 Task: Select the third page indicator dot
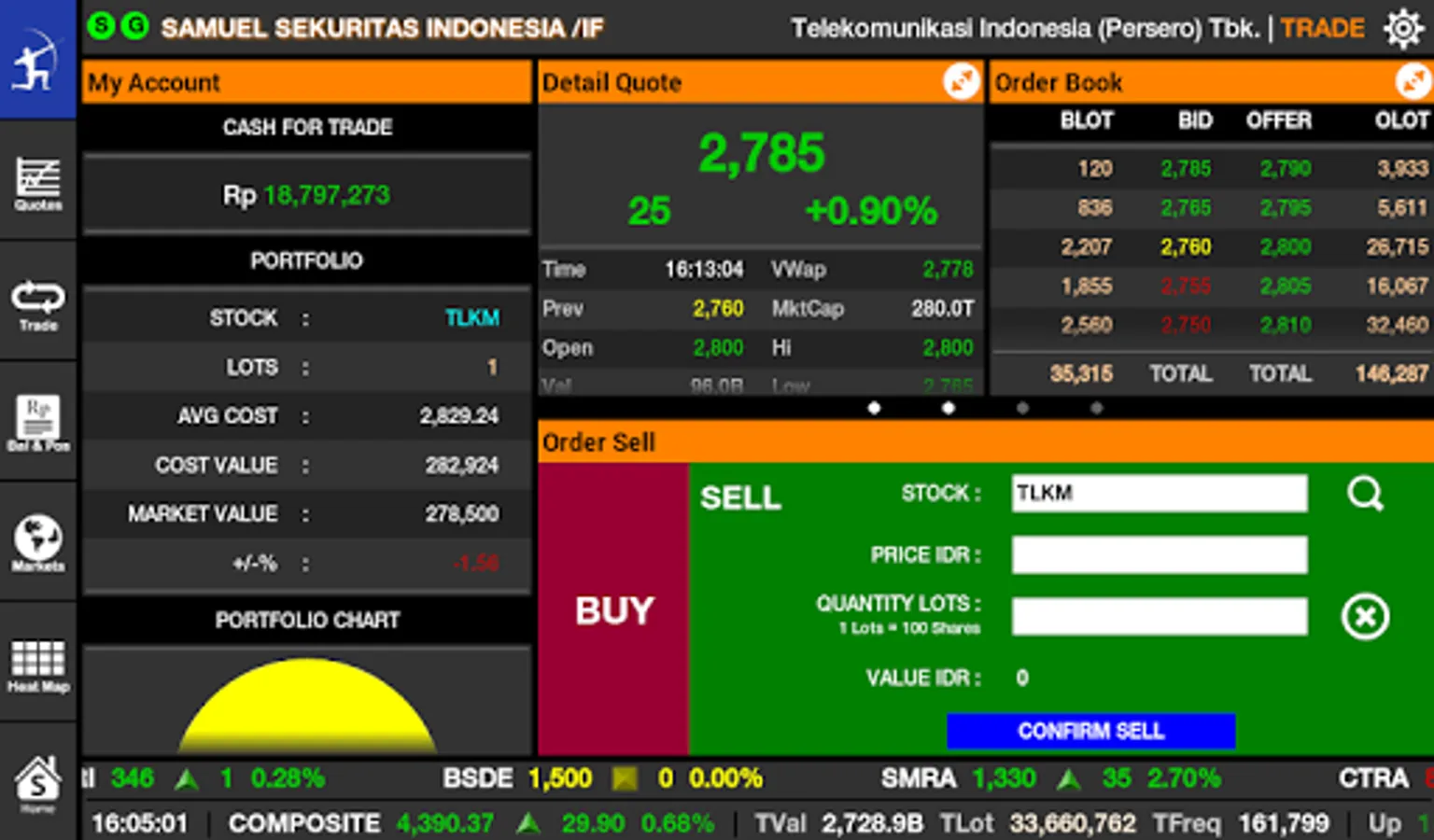1022,408
